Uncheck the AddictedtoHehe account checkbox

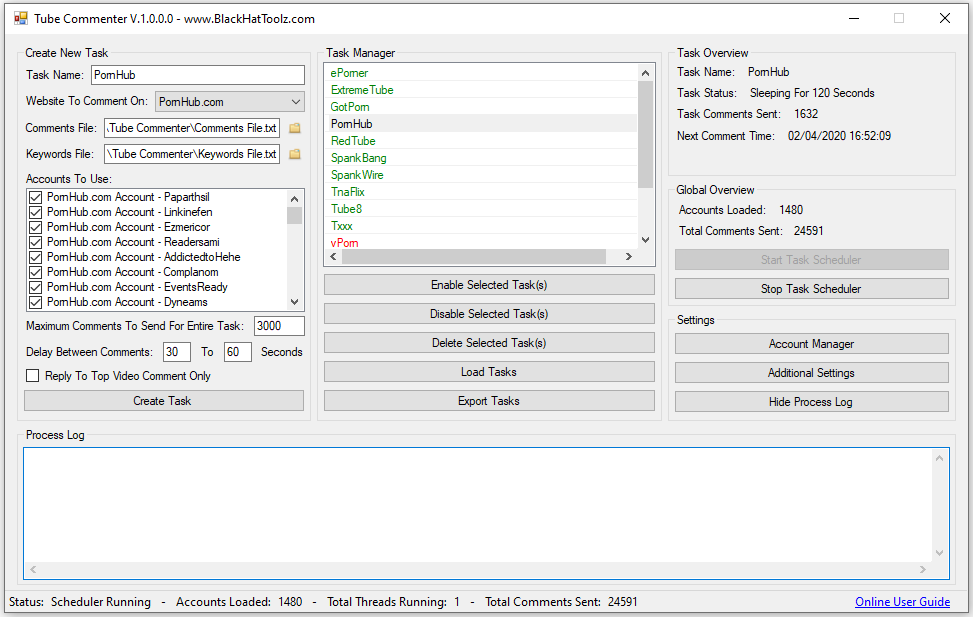(x=36, y=257)
